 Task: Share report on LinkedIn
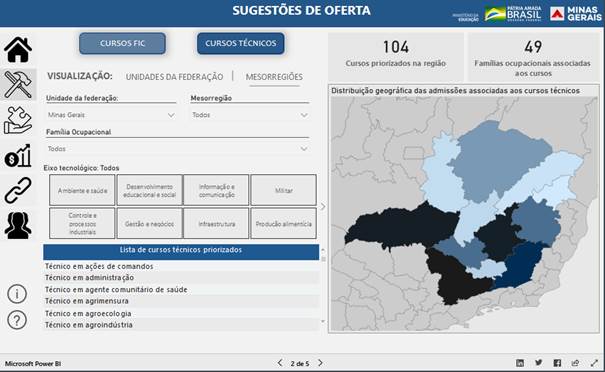520,363
